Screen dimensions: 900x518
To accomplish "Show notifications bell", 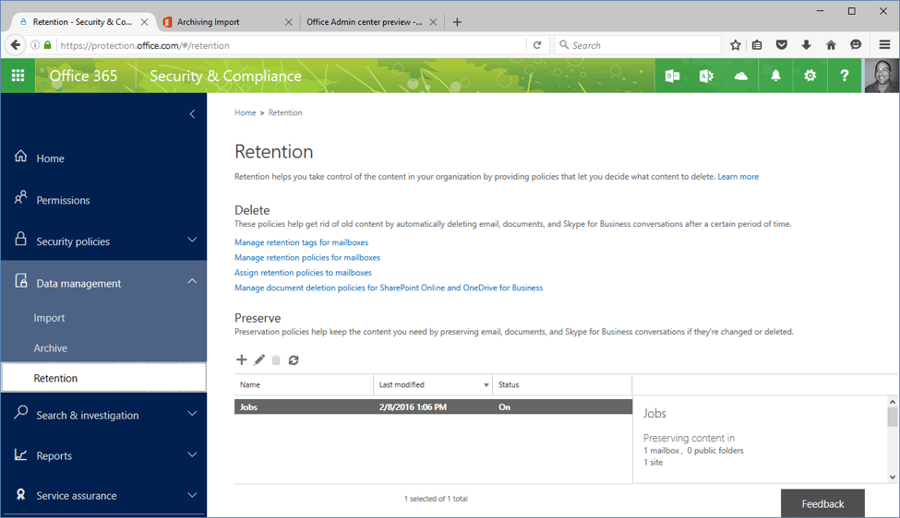I will pyautogui.click(x=775, y=76).
